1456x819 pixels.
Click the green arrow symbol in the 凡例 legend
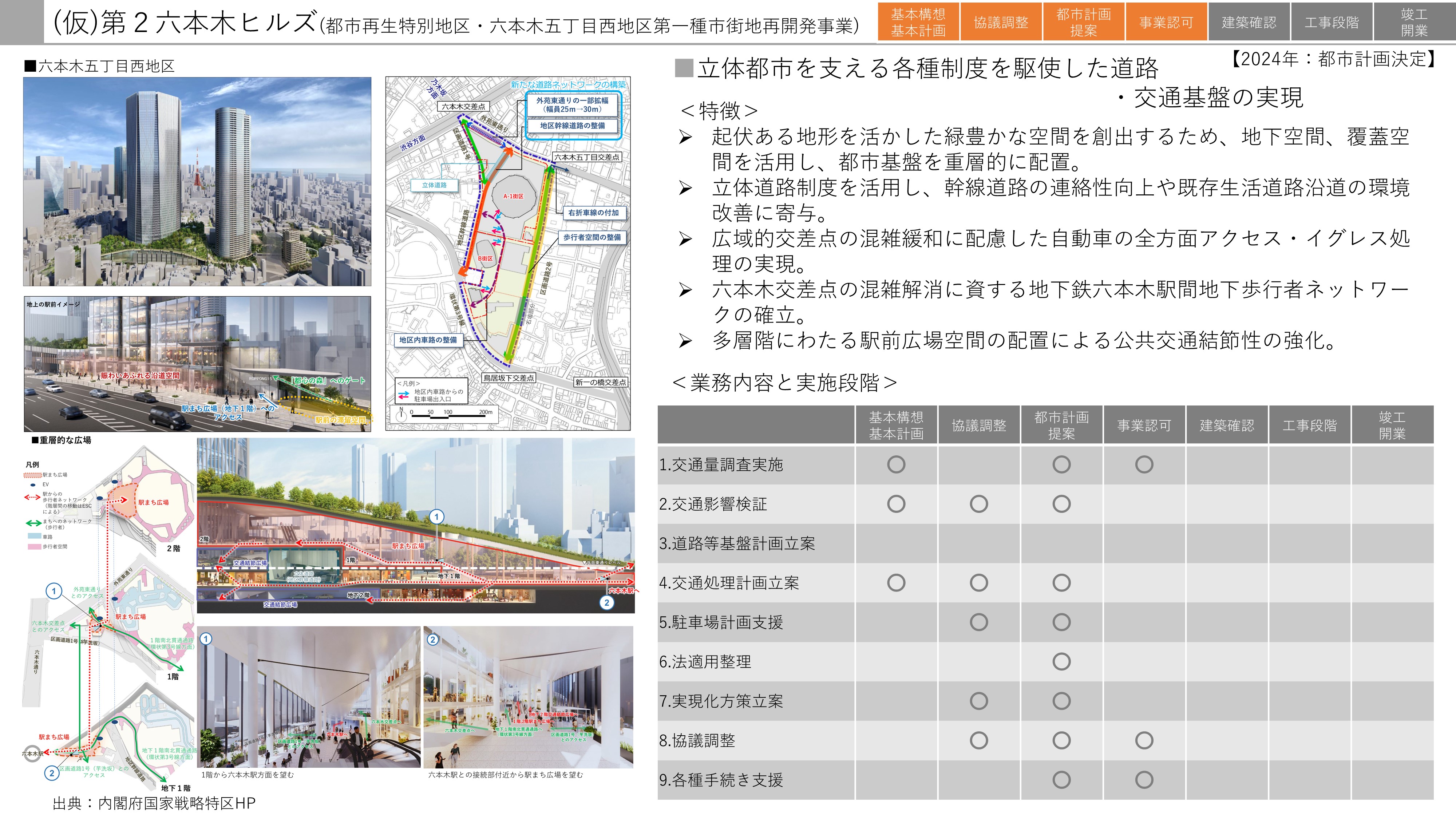point(33,523)
